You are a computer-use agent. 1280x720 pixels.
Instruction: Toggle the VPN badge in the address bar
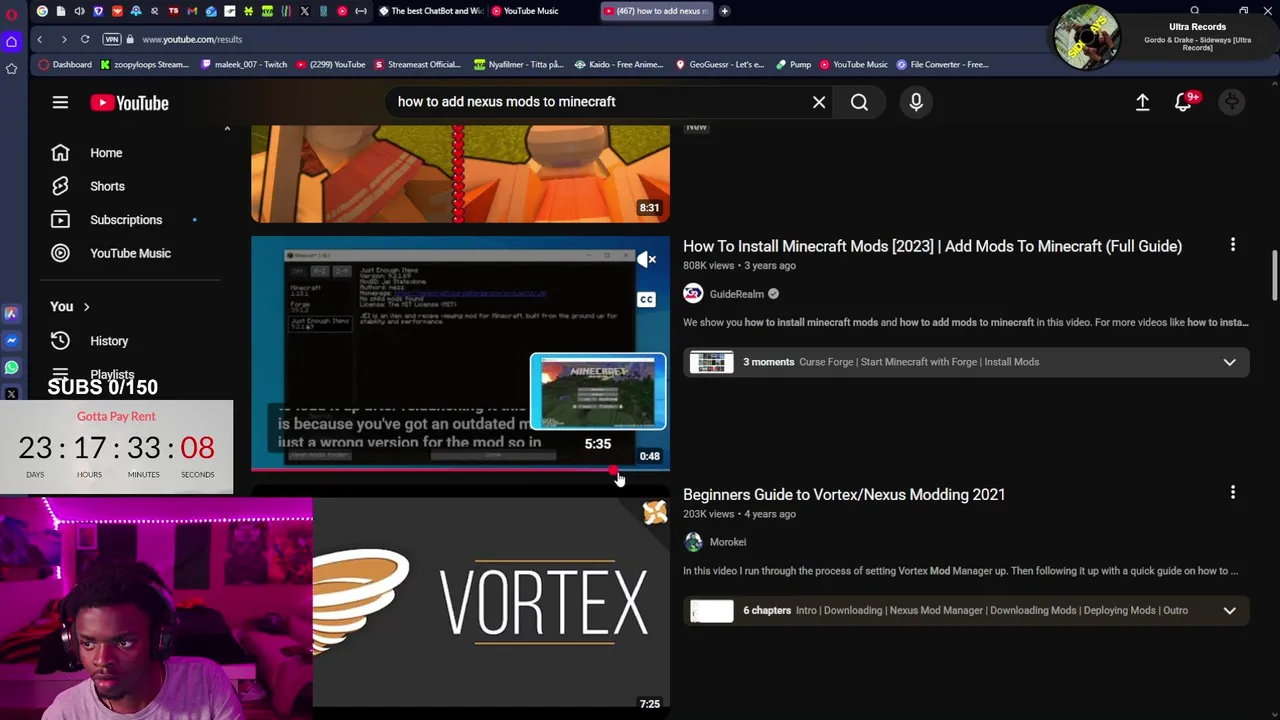point(112,39)
